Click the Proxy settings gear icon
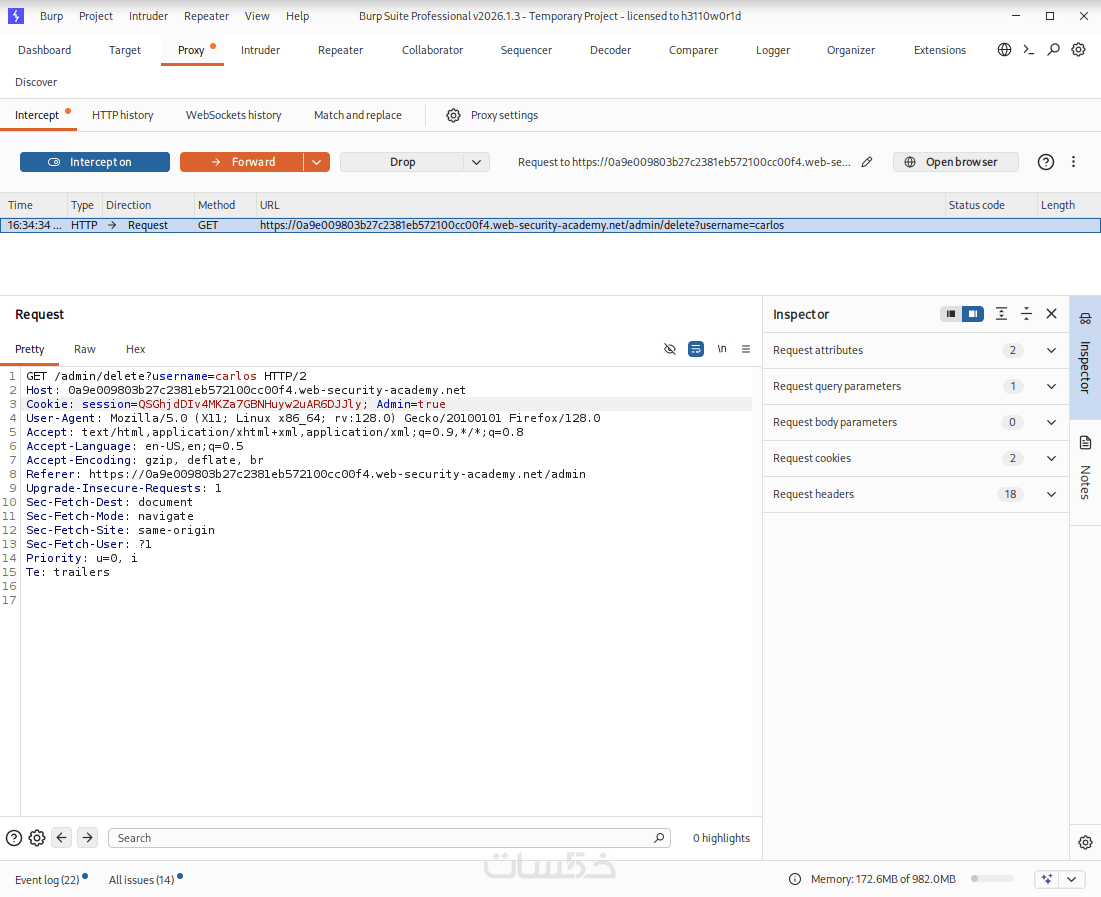The height and width of the screenshot is (897, 1101). pyautogui.click(x=454, y=115)
